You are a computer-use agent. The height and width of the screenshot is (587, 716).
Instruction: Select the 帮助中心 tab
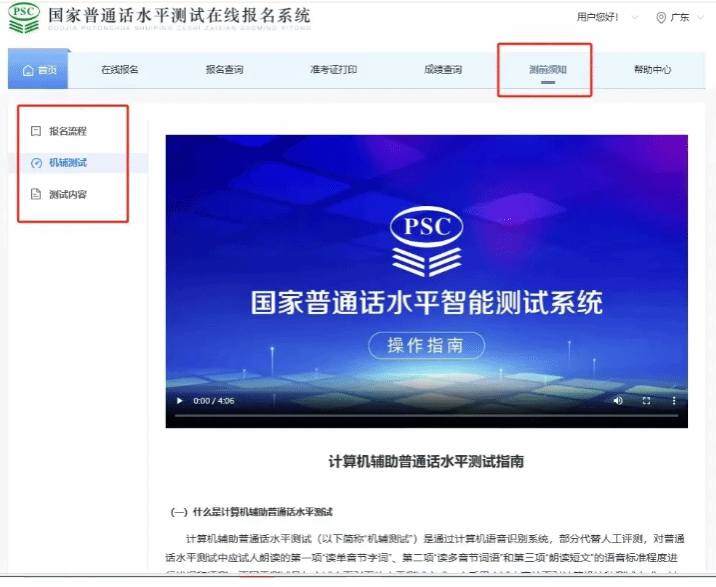[652, 70]
